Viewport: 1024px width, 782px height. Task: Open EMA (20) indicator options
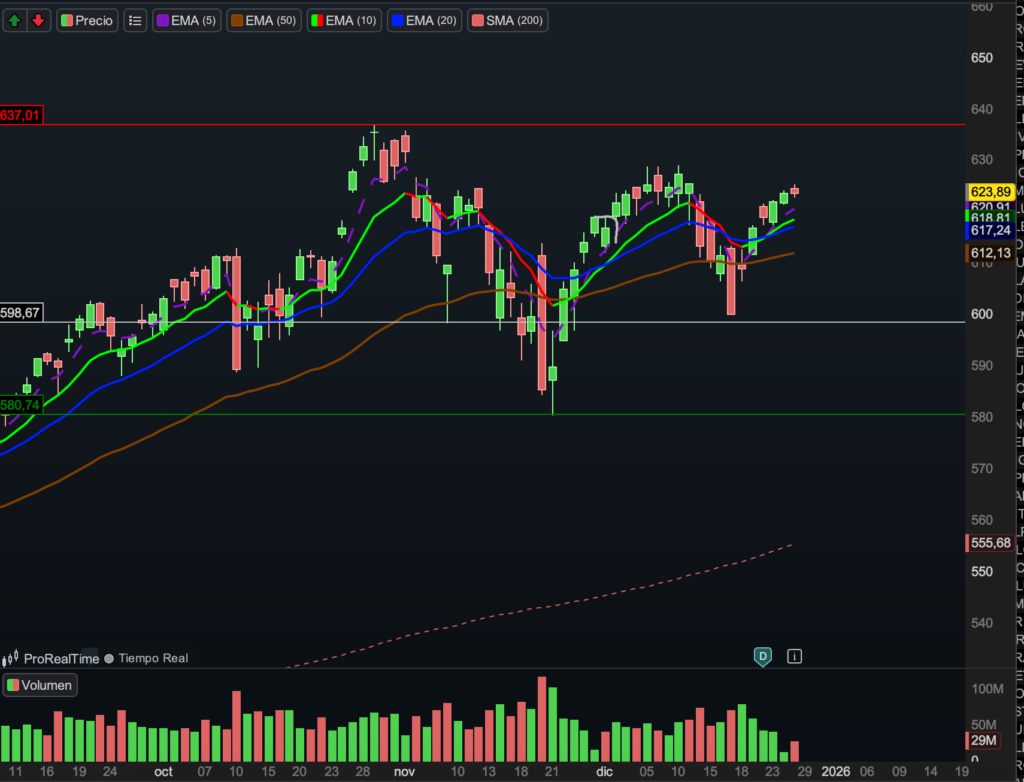(x=424, y=20)
